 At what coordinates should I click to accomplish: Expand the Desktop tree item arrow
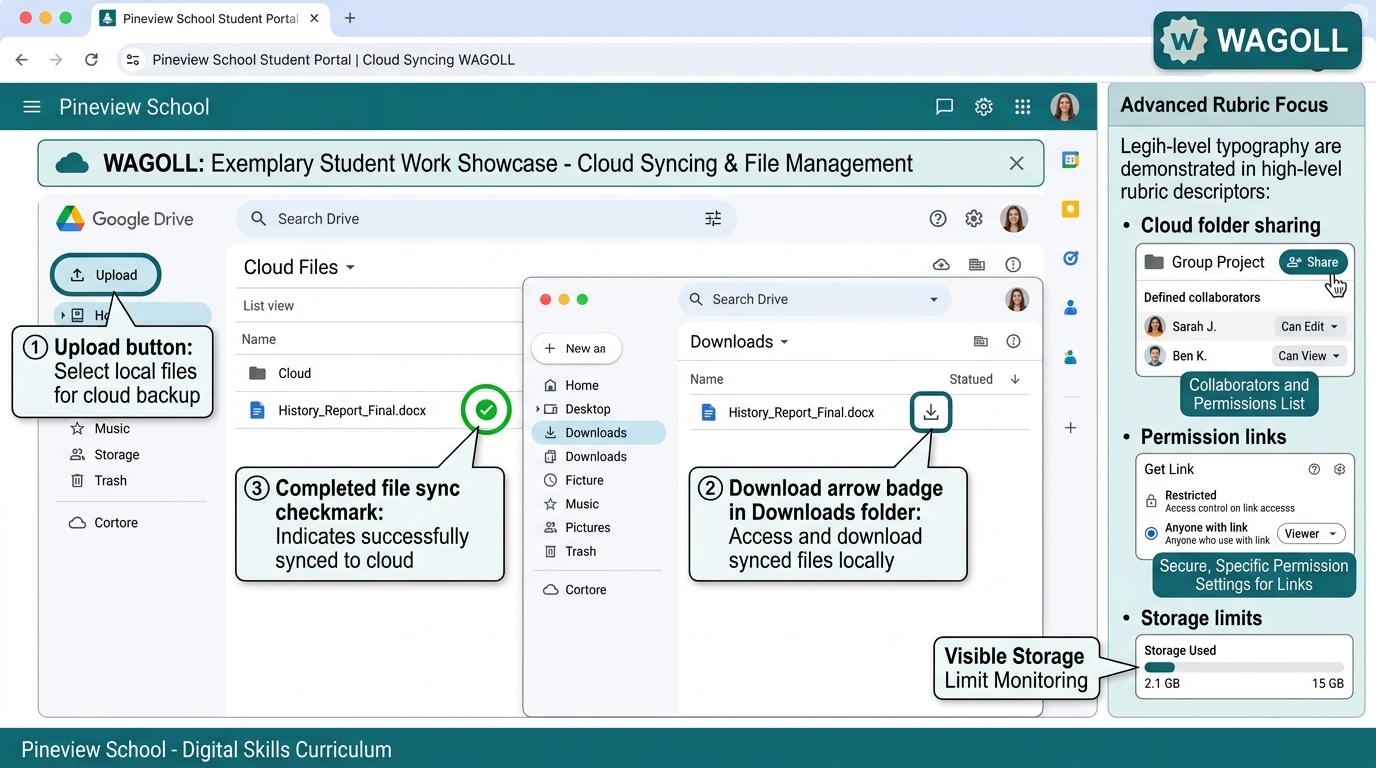click(538, 409)
